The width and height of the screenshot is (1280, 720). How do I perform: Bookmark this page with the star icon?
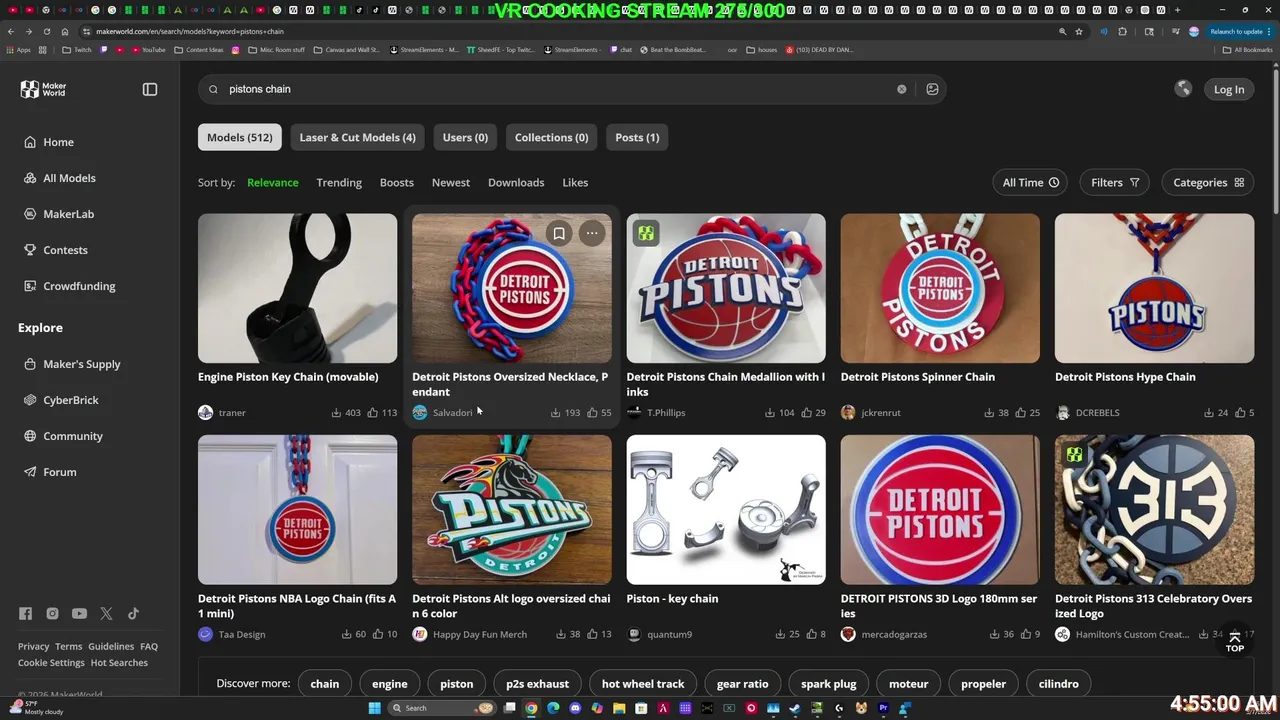(x=1079, y=31)
